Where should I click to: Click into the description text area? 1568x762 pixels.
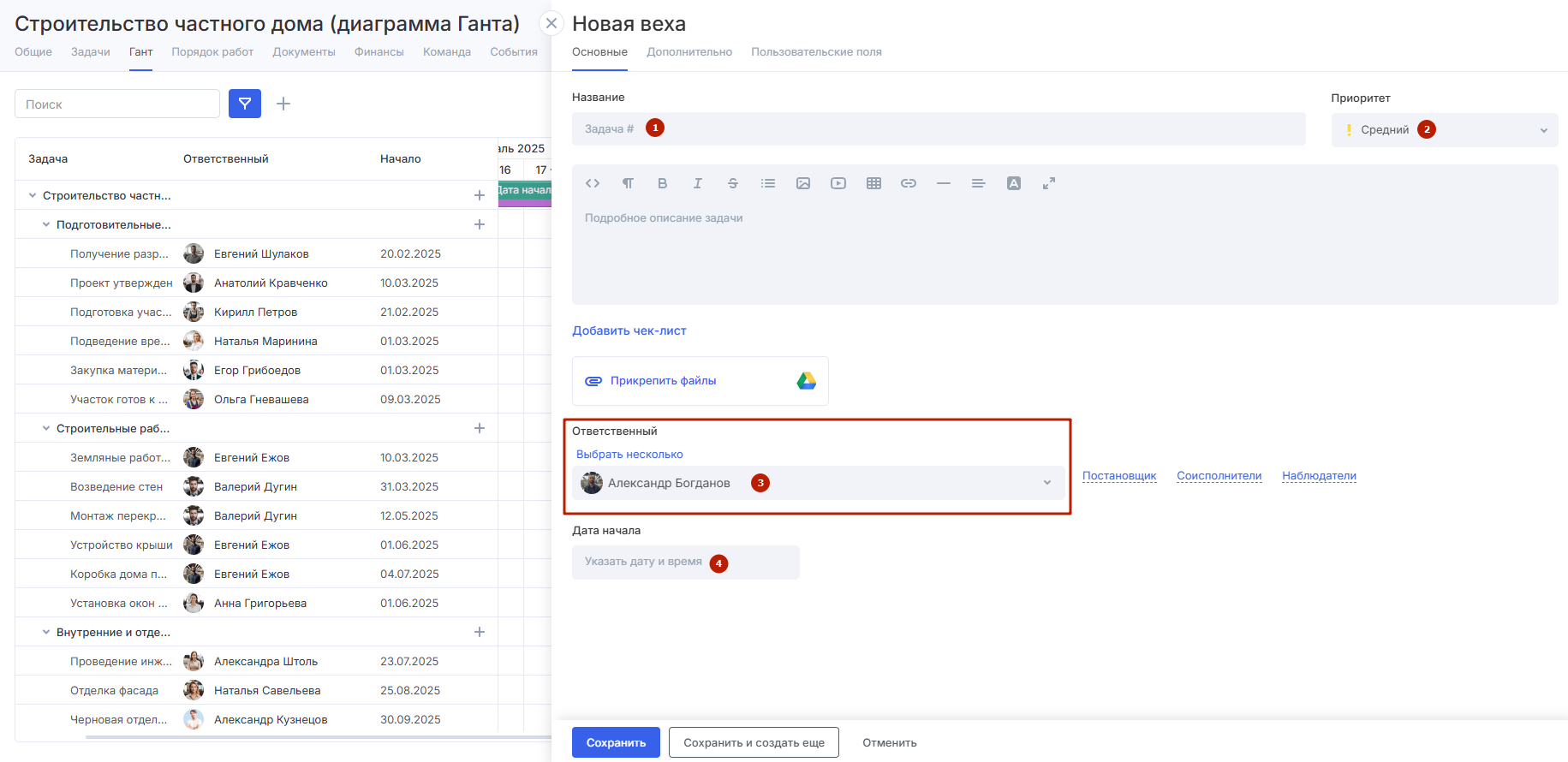1064,253
